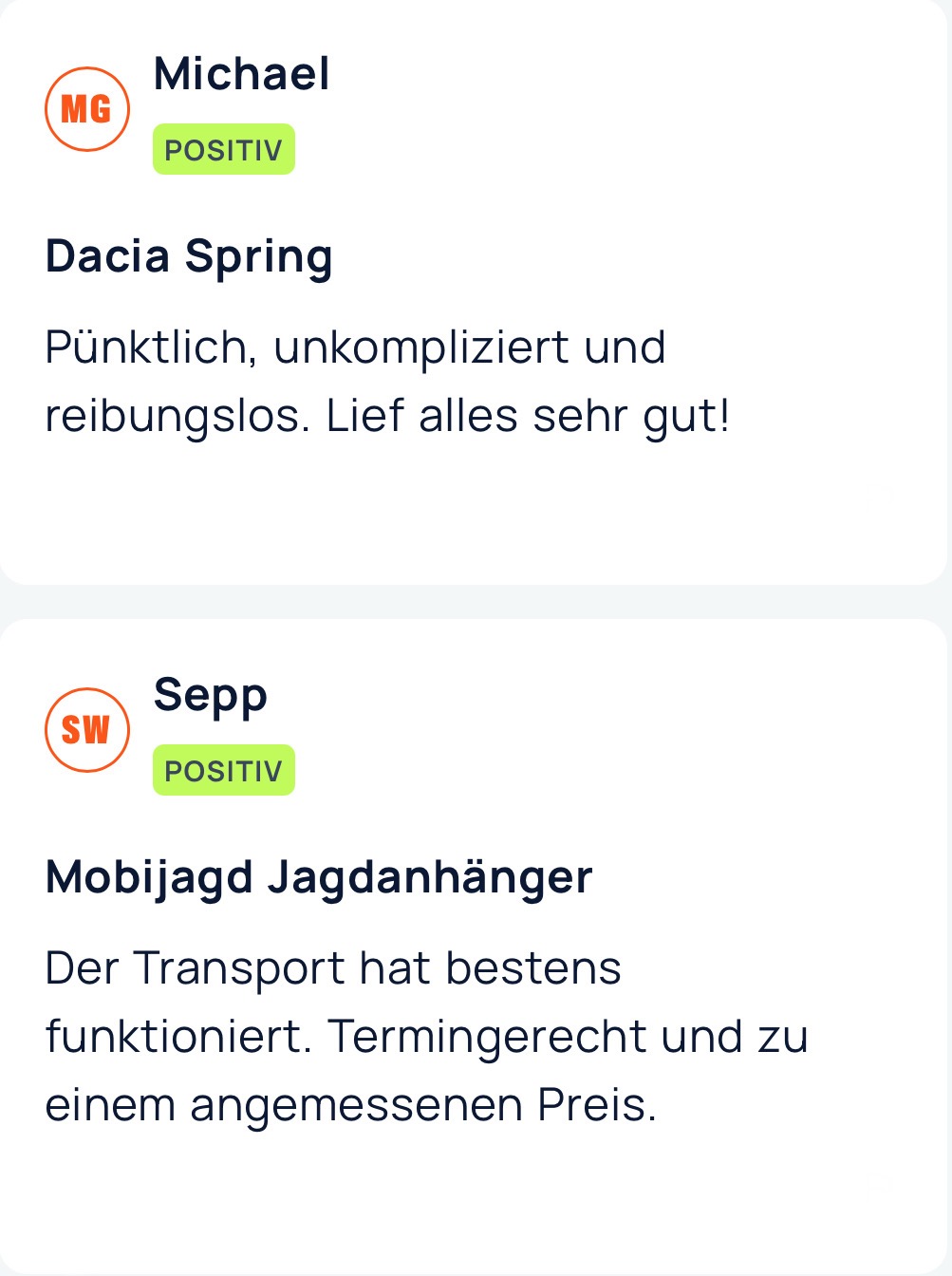Screen dimensions: 952x1276
Task: Click the line "funktioniert. Termingerecht und zu"
Action: point(426,1037)
